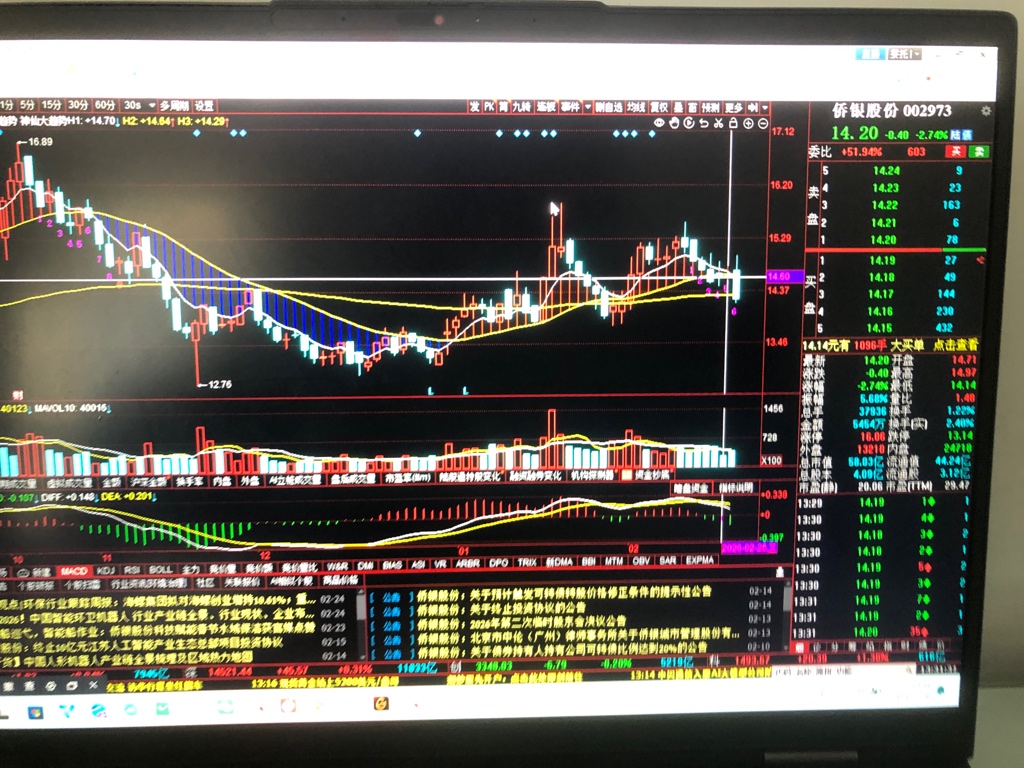Viewport: 1024px width, 768px height.
Task: Select the VR indicator tab
Action: tap(440, 564)
